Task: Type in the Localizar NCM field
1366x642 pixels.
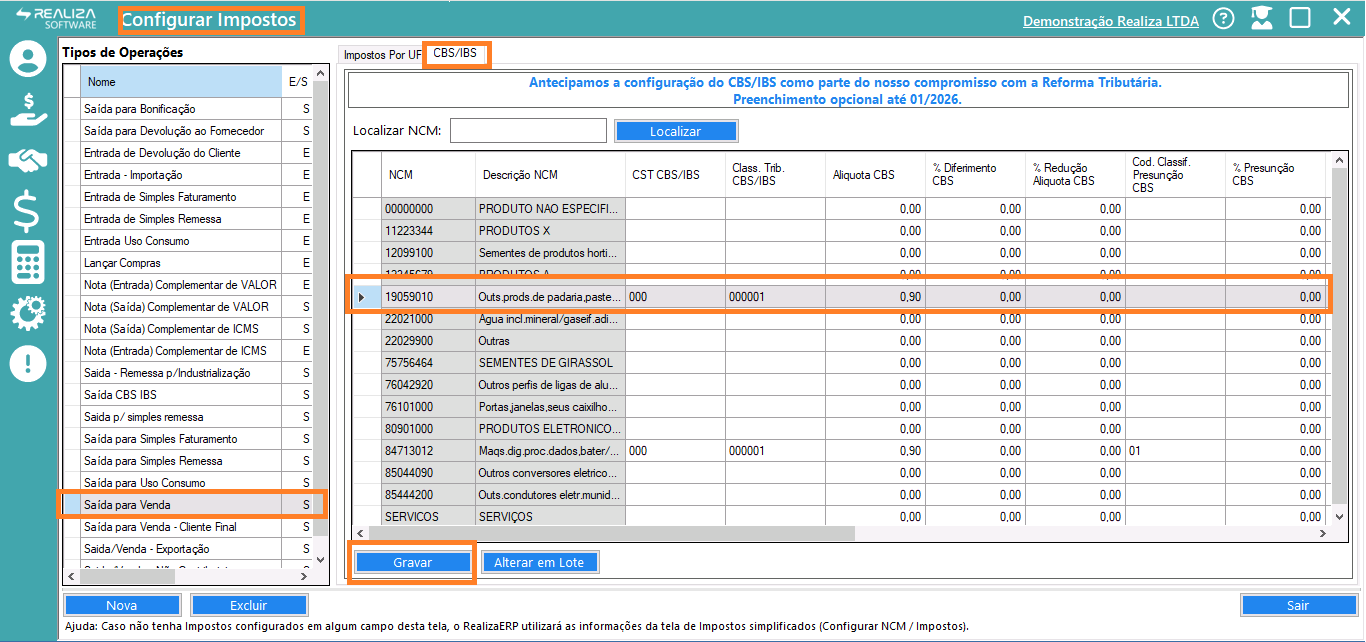Action: [529, 131]
